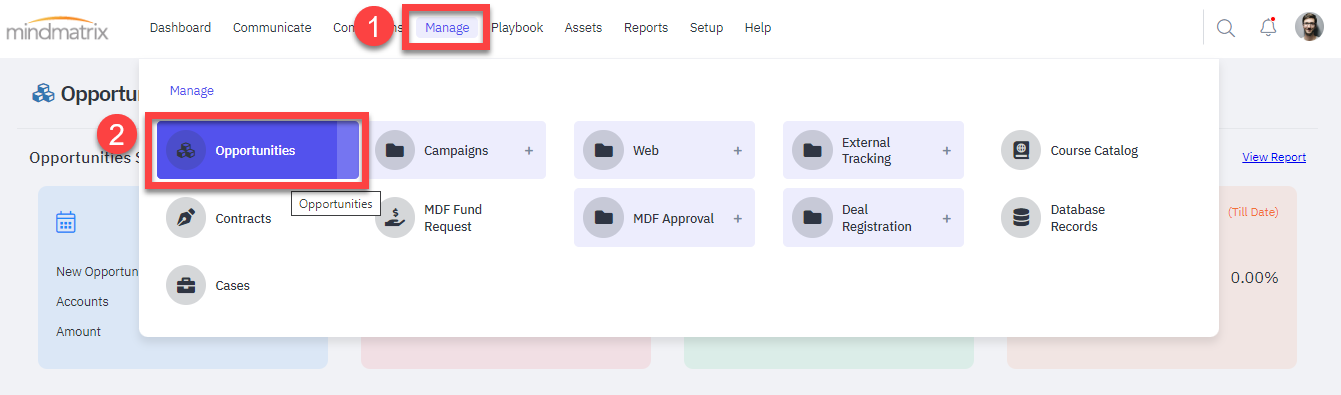Click the mindmatrix logo

coord(57,28)
